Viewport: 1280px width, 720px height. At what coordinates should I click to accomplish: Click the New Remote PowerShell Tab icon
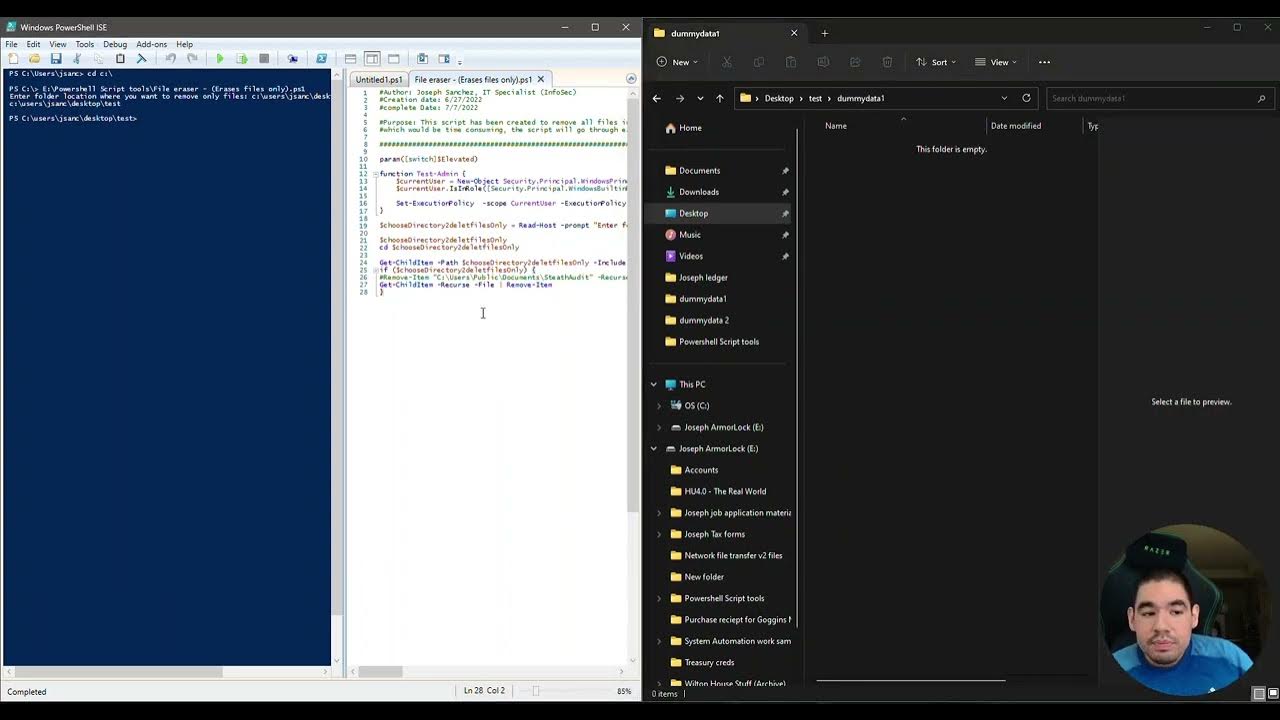point(292,59)
